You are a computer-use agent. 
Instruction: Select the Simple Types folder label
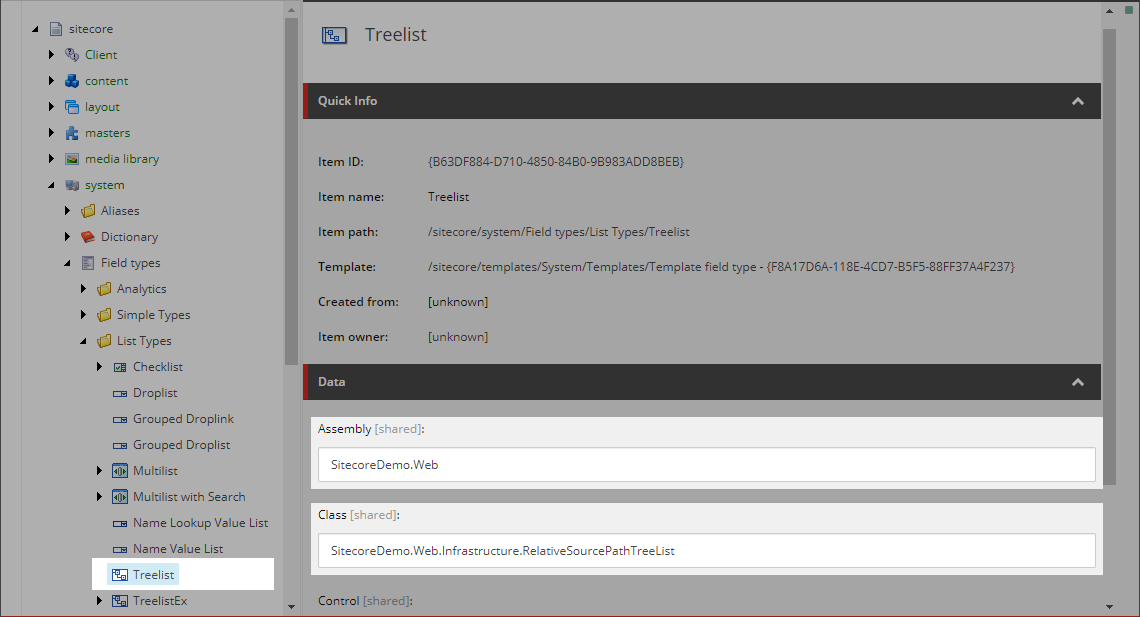pos(153,315)
